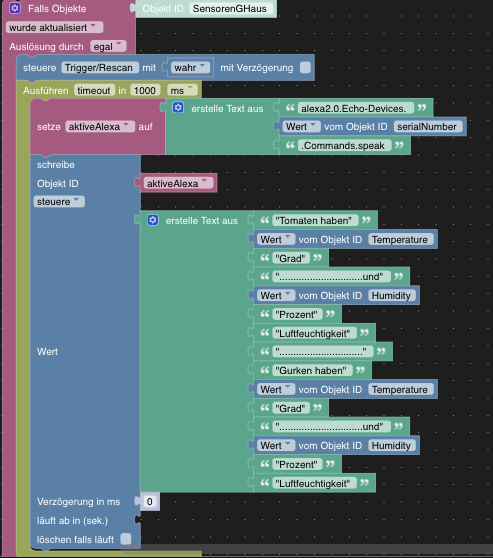Open gear mutator on lower erstelle Text aus
The width and height of the screenshot is (493, 558).
[153, 220]
